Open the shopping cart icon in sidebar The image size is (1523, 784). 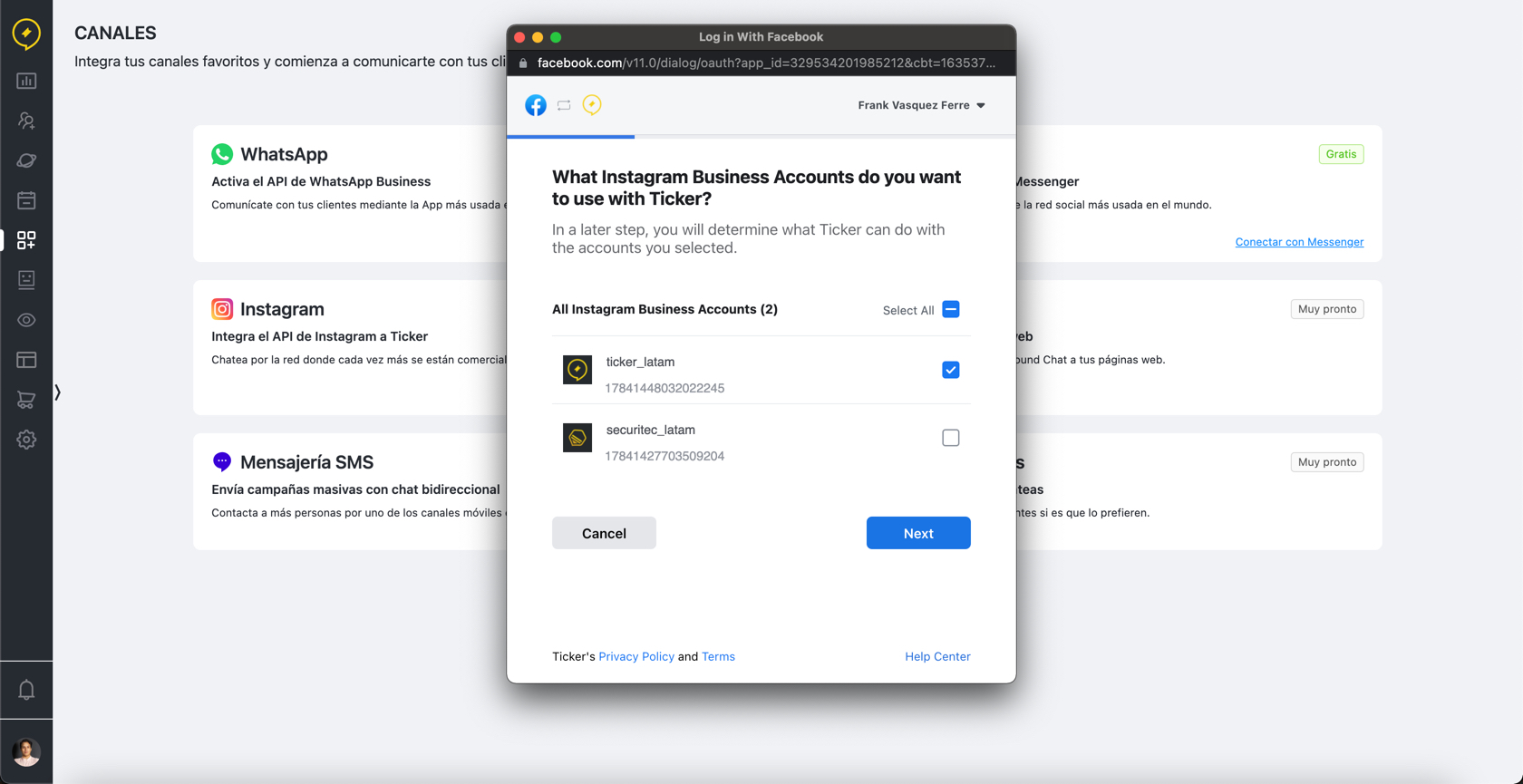coord(26,400)
